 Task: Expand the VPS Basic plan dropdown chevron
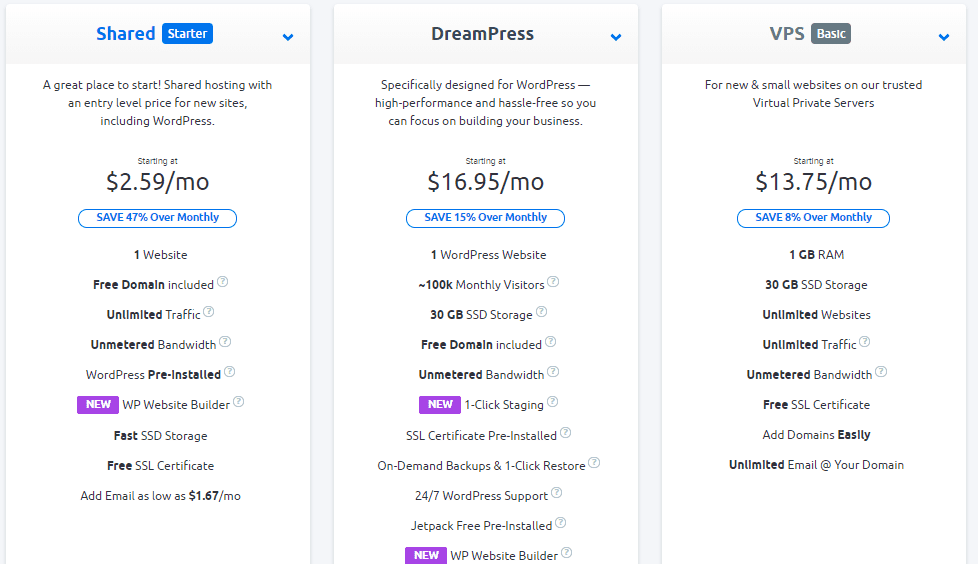tap(944, 37)
